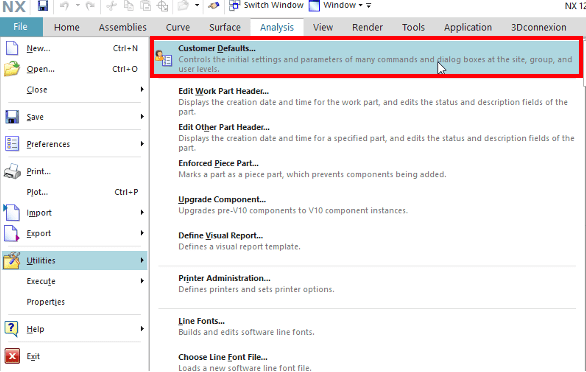Image resolution: width=586 pixels, height=372 pixels.
Task: Switch to the Curve ribbon tab
Action: click(x=178, y=27)
